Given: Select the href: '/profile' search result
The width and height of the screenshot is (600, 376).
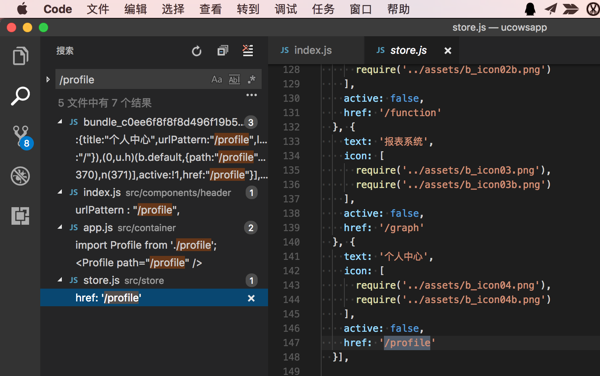Looking at the screenshot, I should click(154, 298).
